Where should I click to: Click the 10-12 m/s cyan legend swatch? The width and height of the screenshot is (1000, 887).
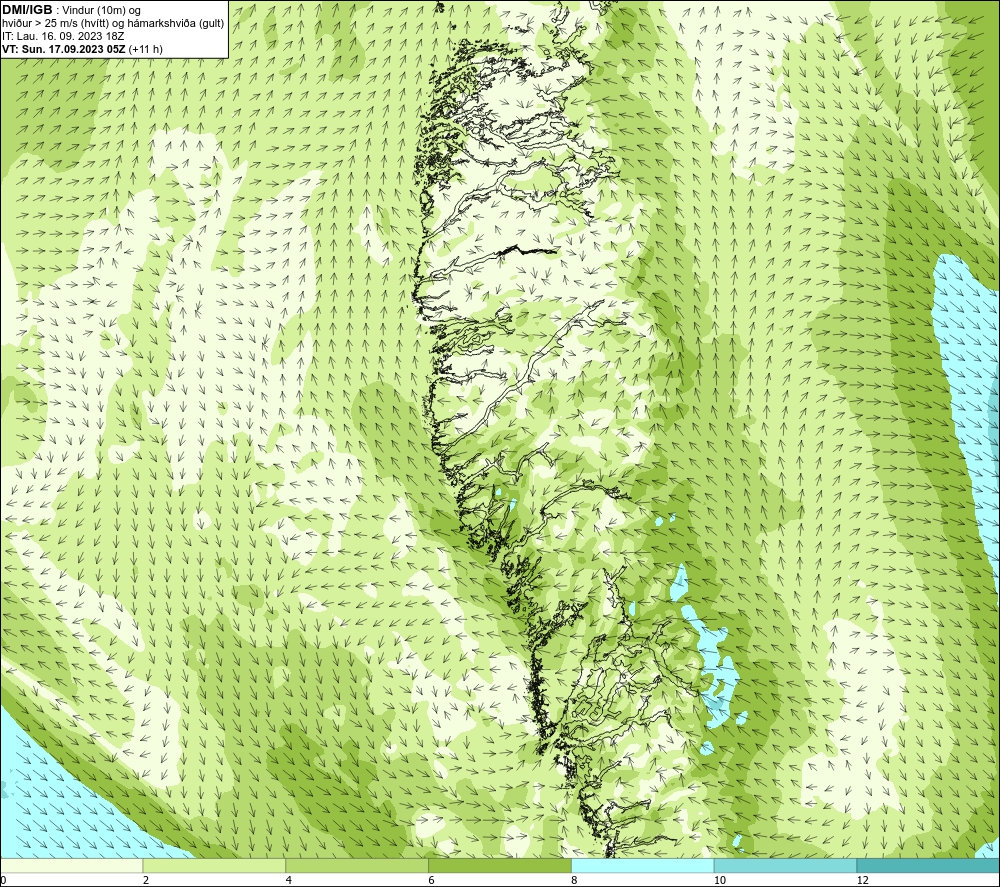tap(786, 865)
